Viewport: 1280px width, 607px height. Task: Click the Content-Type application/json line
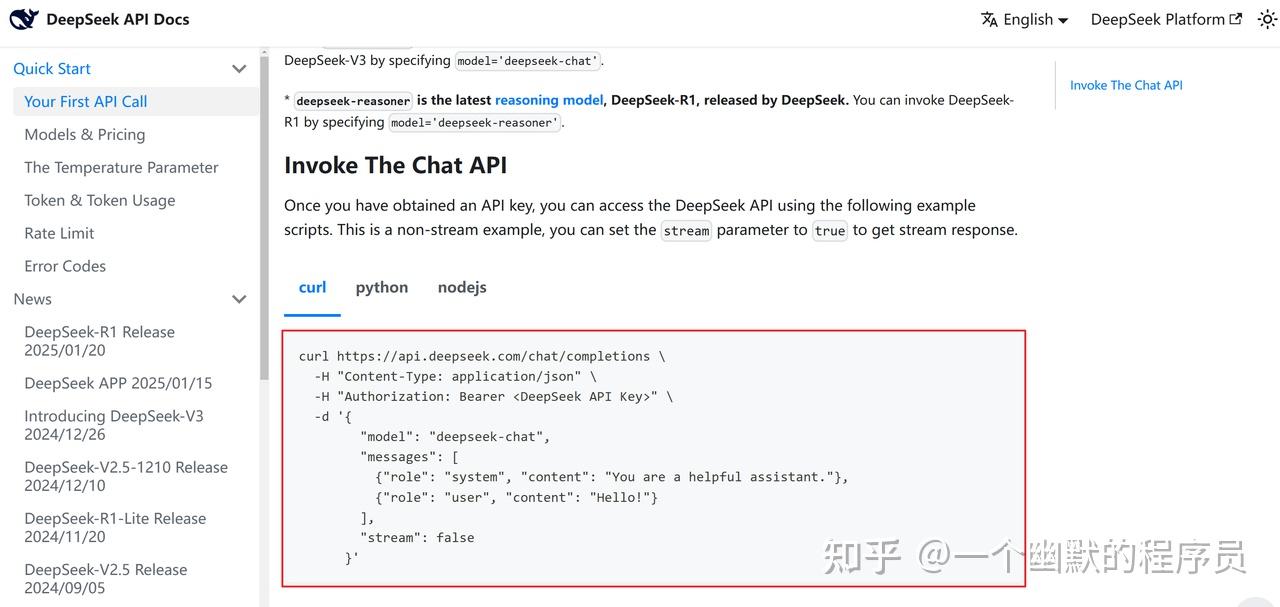(455, 376)
